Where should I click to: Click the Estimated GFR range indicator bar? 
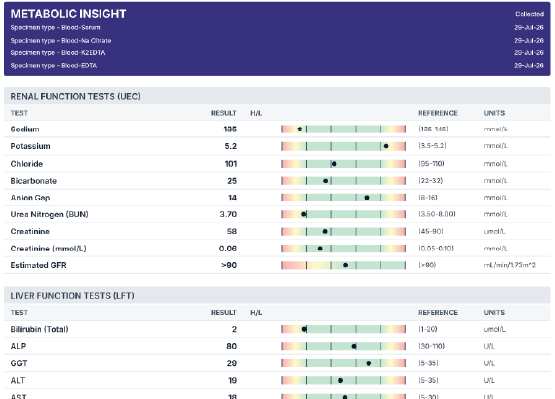pos(343,265)
